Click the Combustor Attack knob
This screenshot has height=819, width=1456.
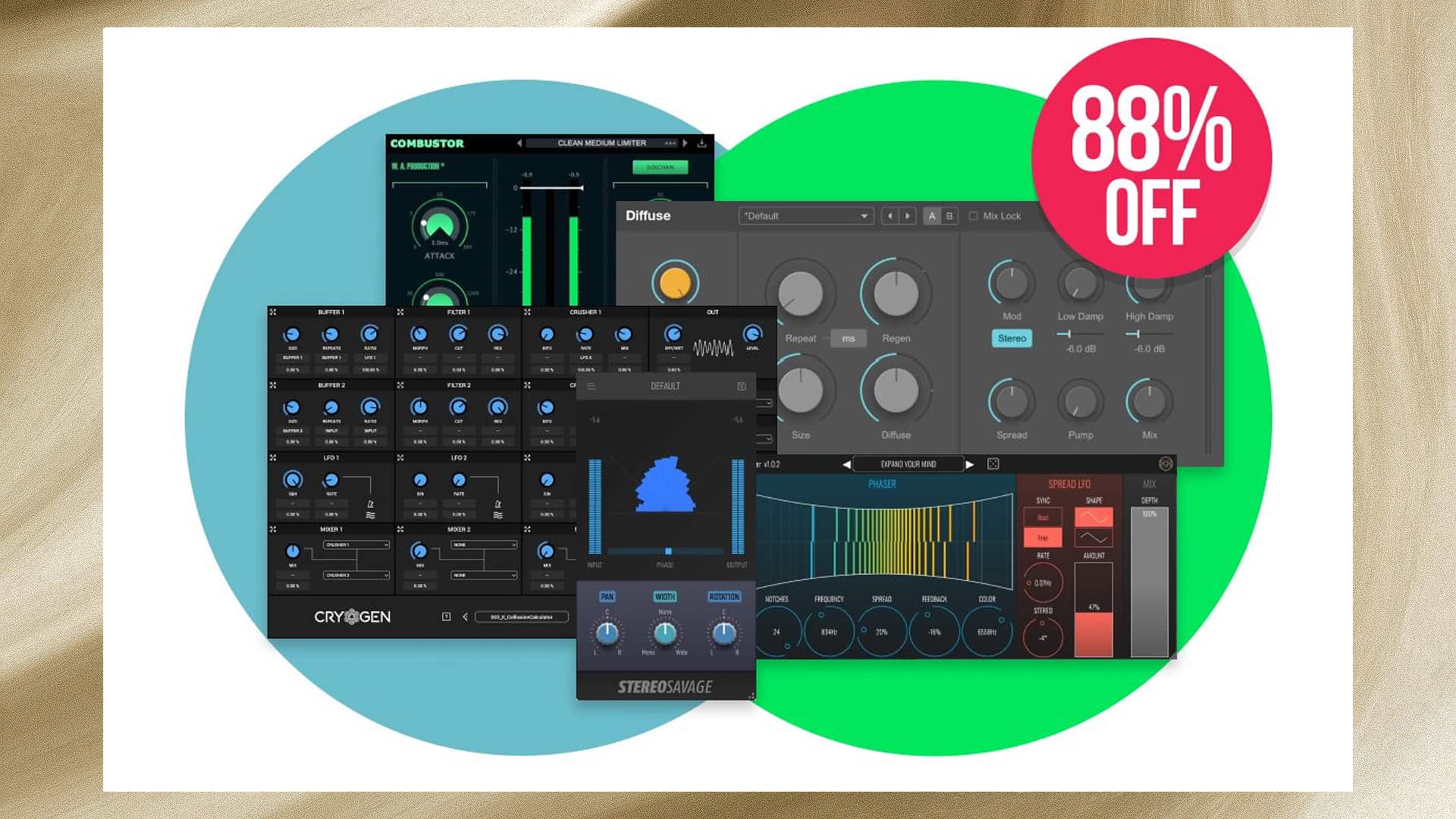pos(440,224)
